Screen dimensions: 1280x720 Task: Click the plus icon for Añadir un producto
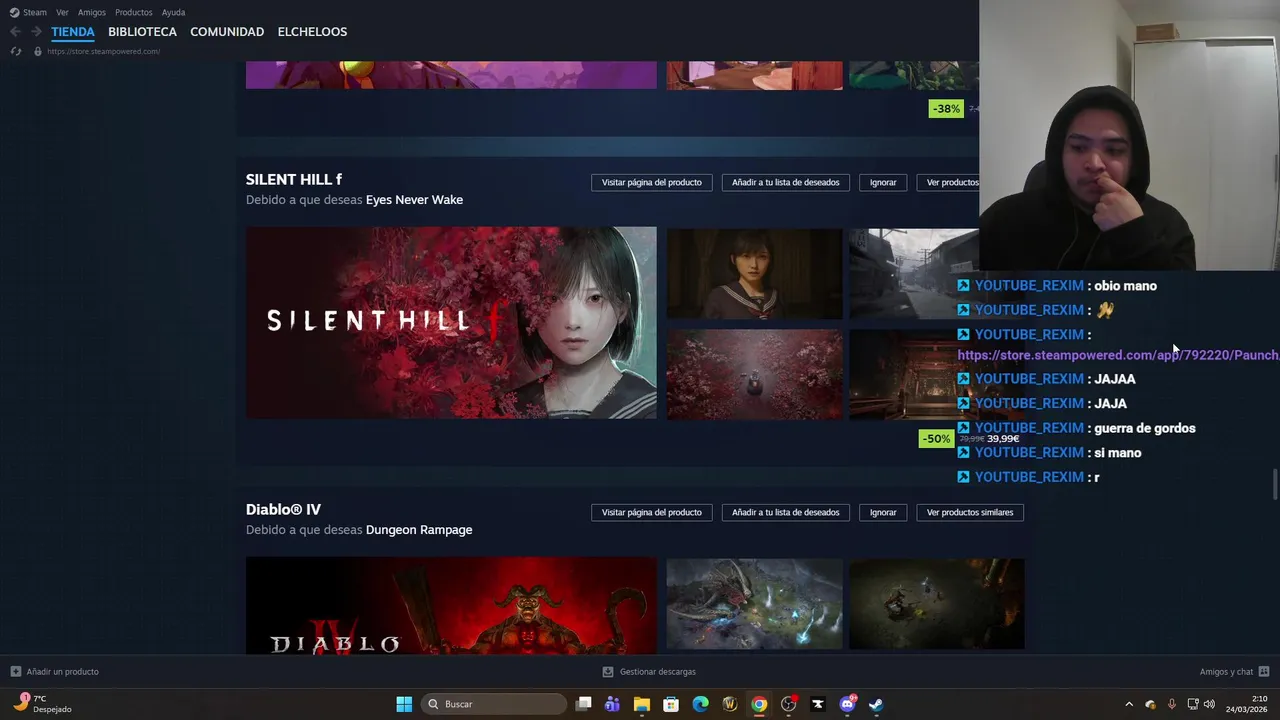tap(15, 672)
